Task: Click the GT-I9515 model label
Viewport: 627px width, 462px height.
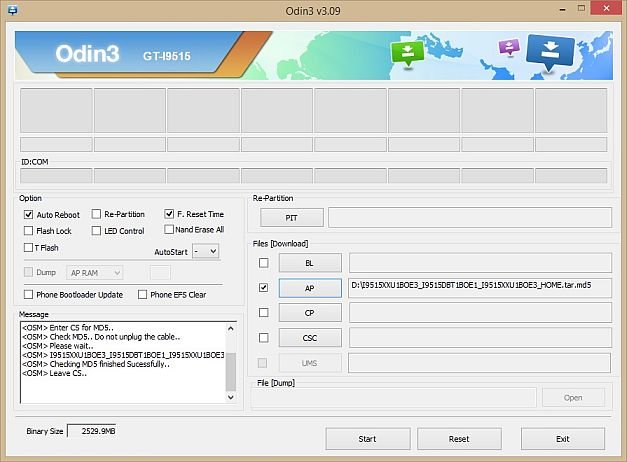Action: pos(167,56)
